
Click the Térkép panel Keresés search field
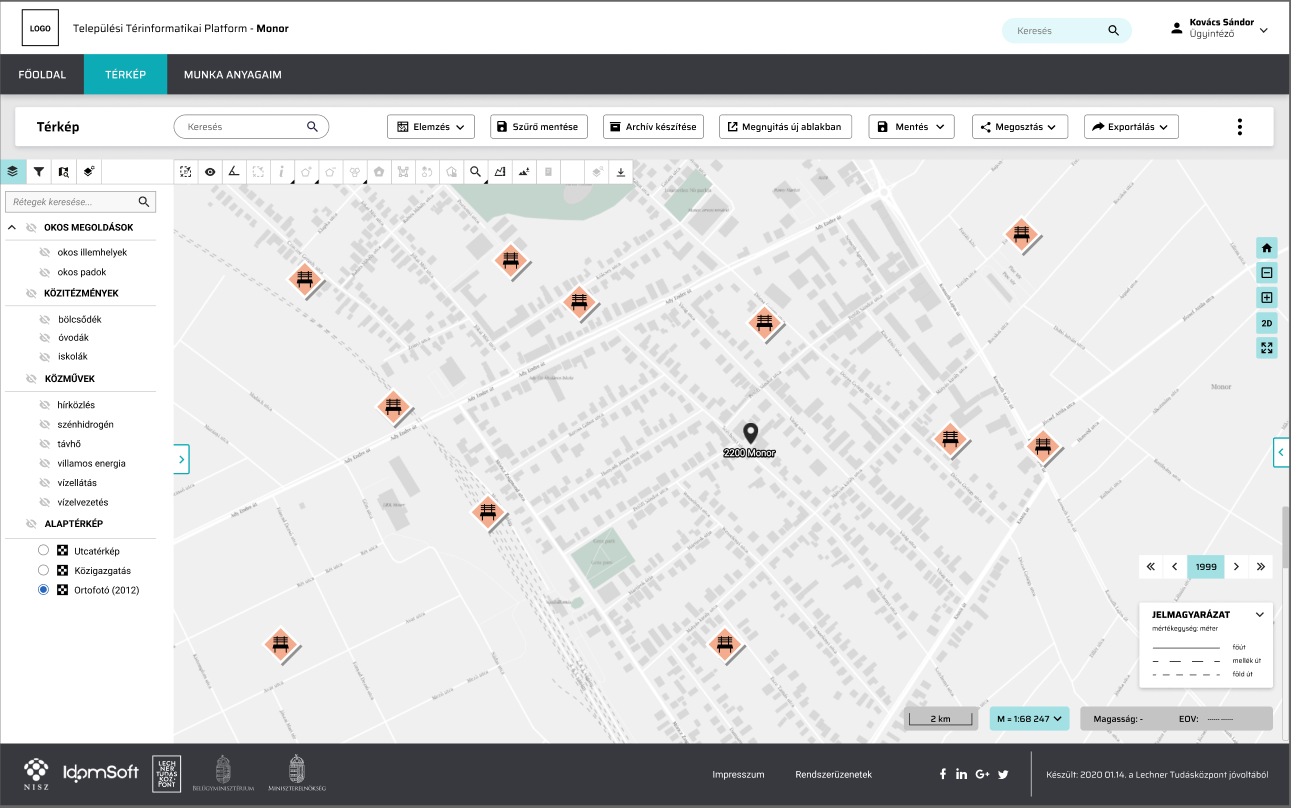(x=251, y=127)
